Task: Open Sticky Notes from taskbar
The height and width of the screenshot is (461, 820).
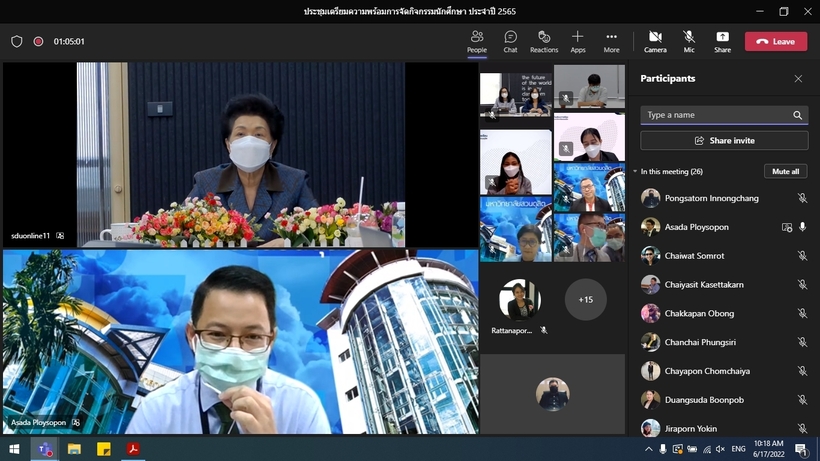Action: 104,449
